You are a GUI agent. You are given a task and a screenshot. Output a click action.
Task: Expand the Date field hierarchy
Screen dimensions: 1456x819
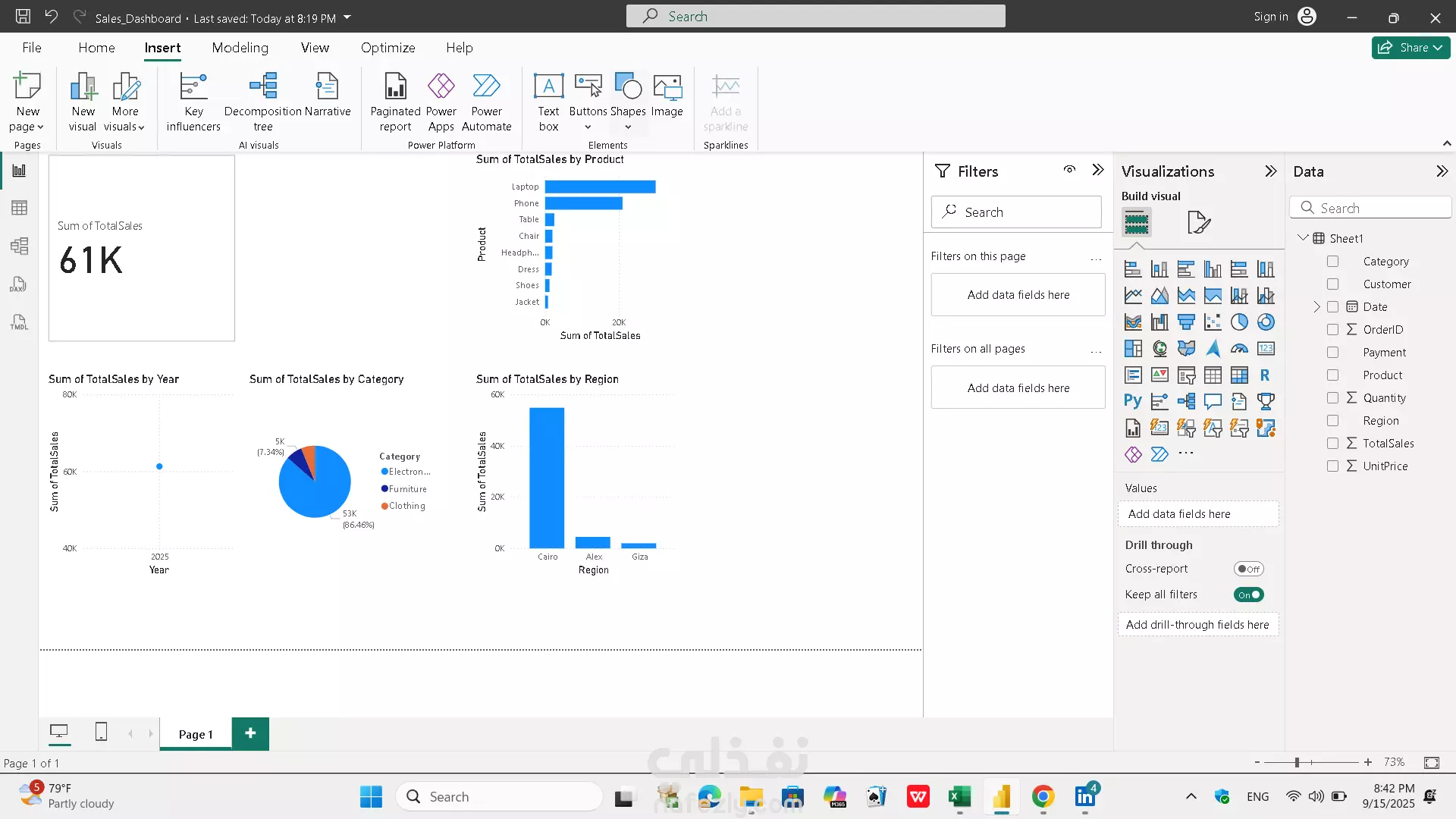point(1316,307)
